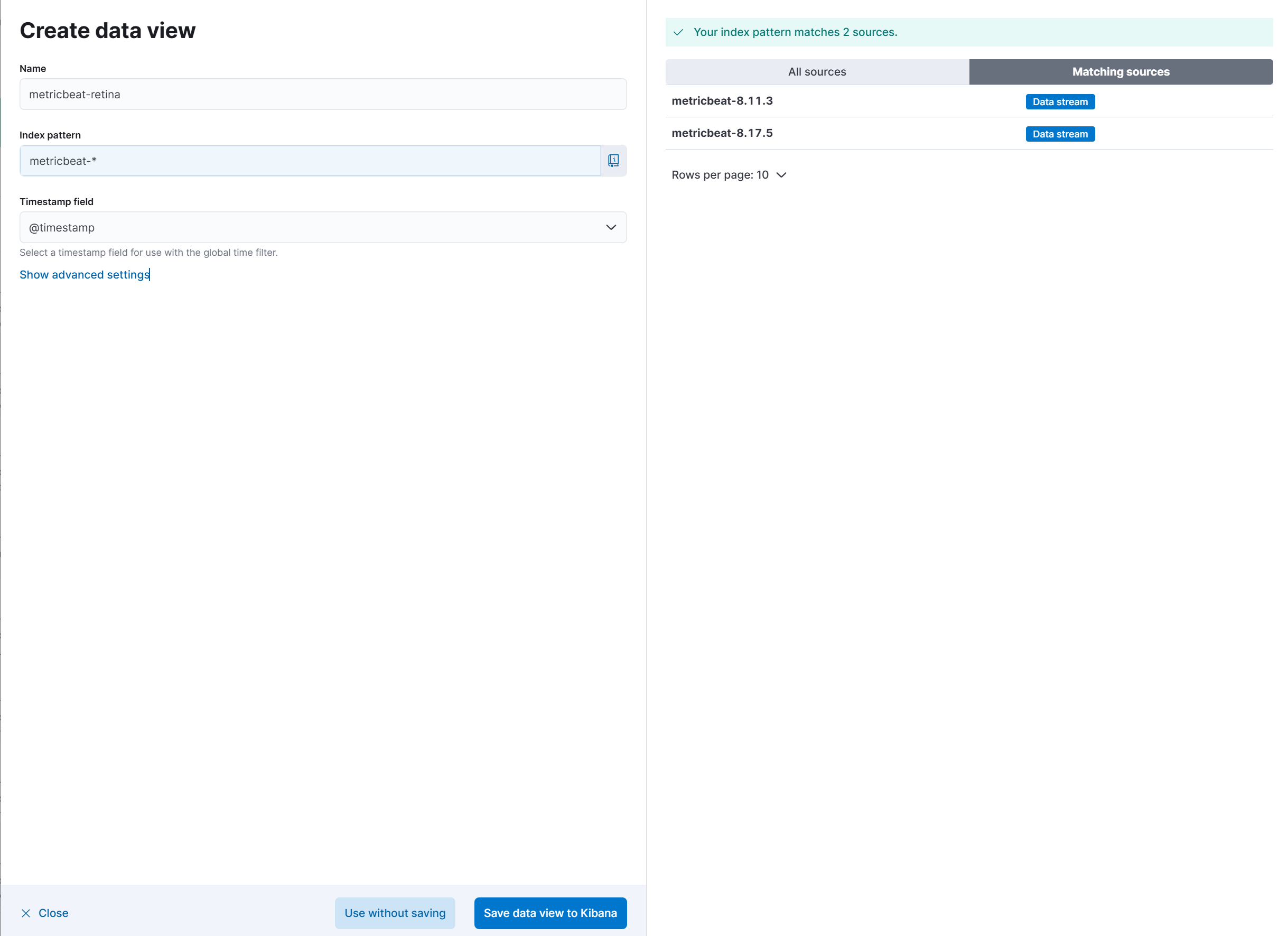Viewport: 1288px width, 936px height.
Task: Click the green success checkmark icon
Action: point(678,32)
